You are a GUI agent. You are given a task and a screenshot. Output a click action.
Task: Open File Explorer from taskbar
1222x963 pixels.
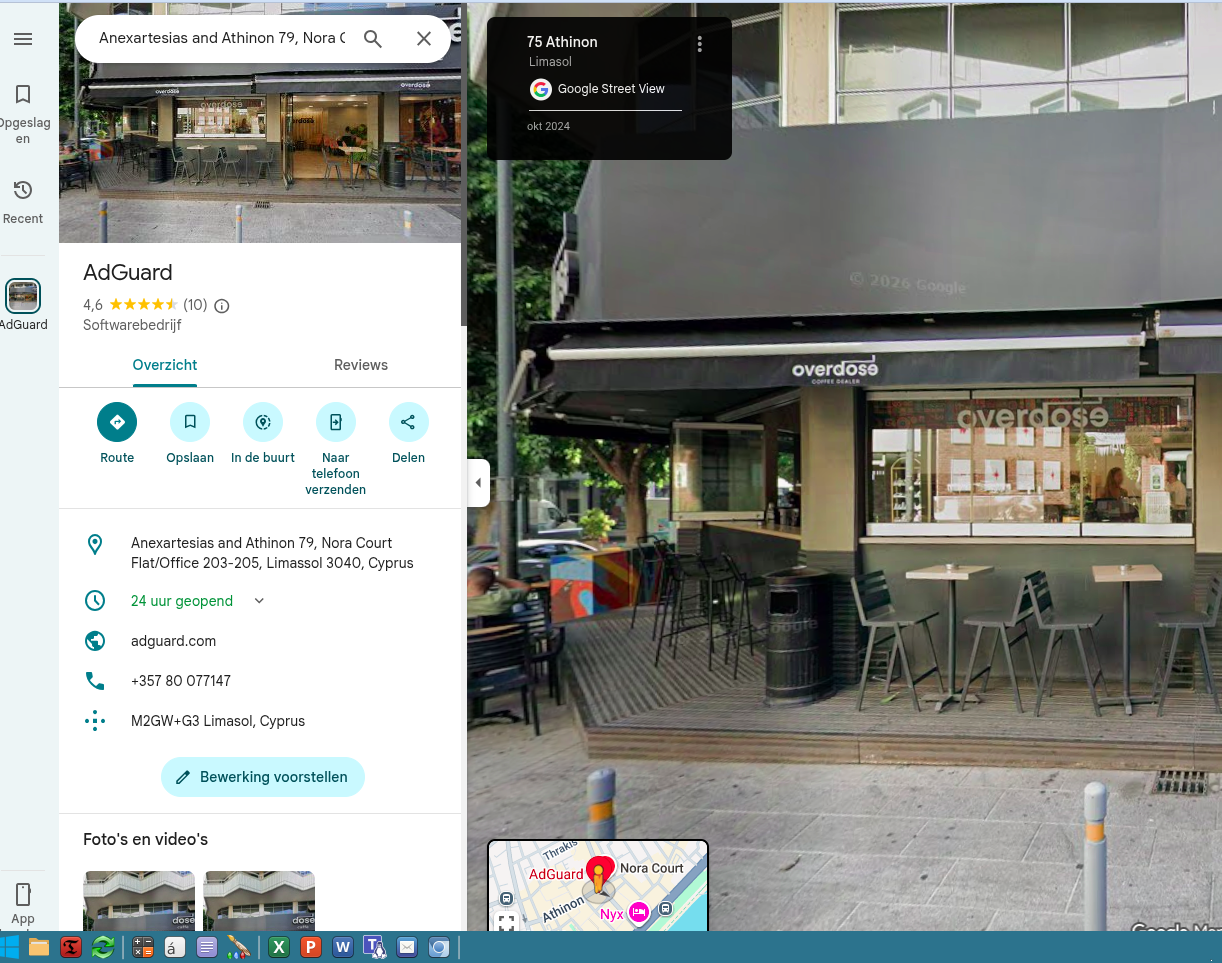click(39, 947)
